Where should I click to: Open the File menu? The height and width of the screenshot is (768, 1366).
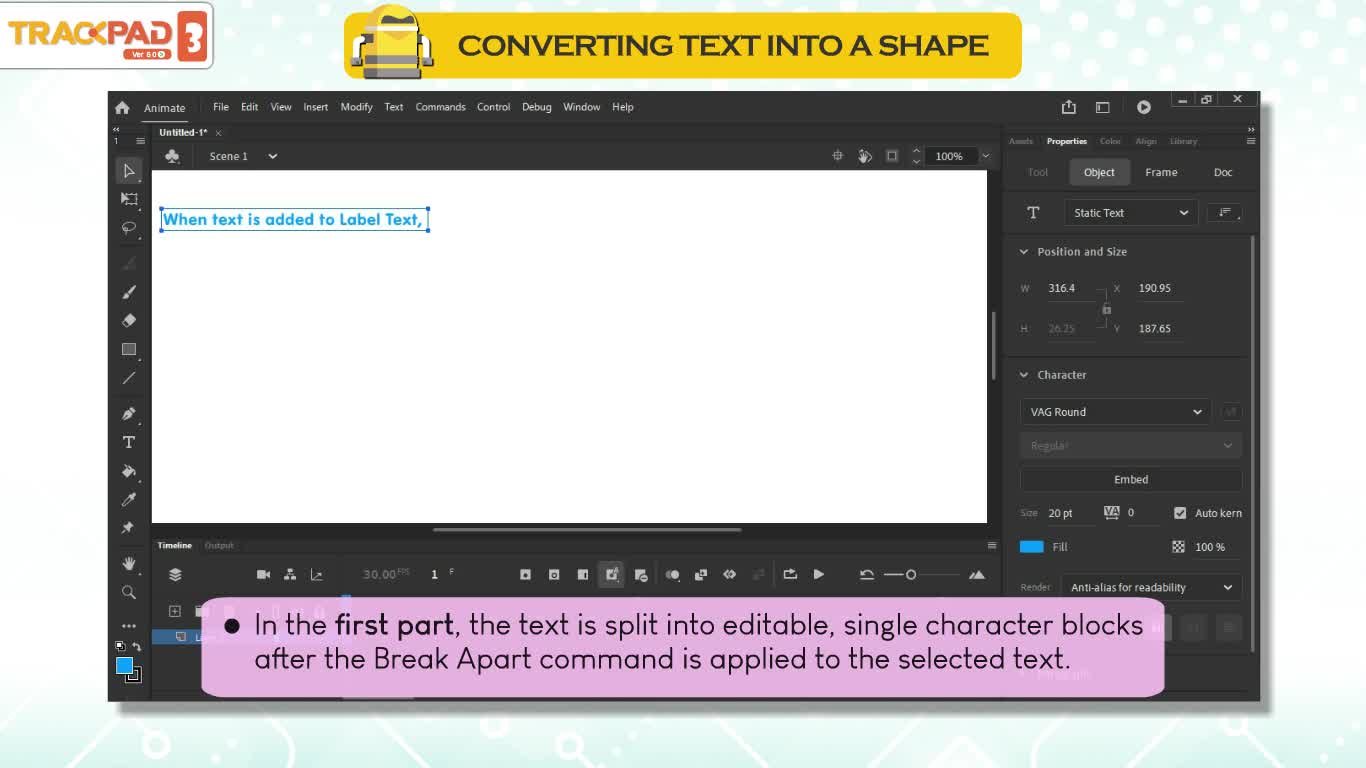[x=221, y=107]
